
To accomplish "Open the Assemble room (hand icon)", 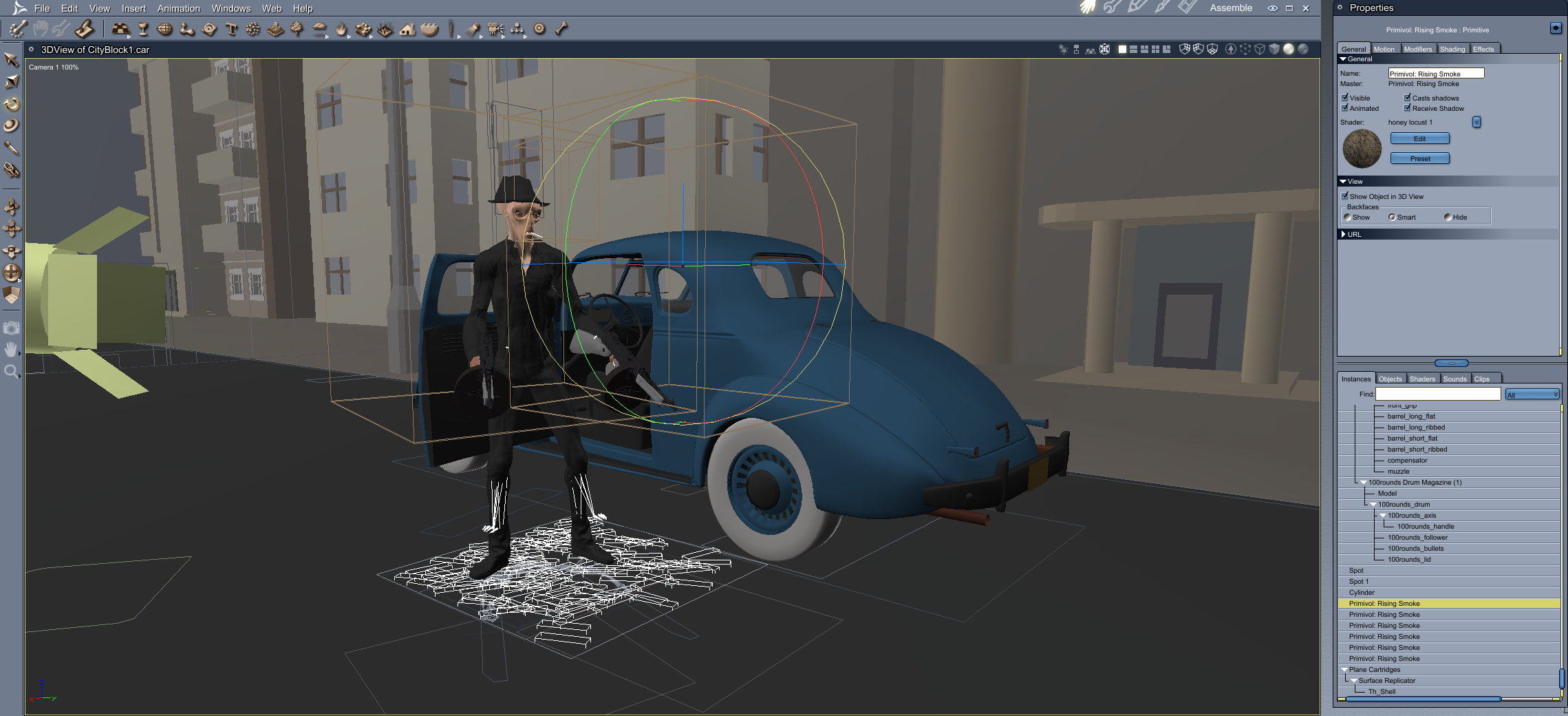I will [1087, 8].
